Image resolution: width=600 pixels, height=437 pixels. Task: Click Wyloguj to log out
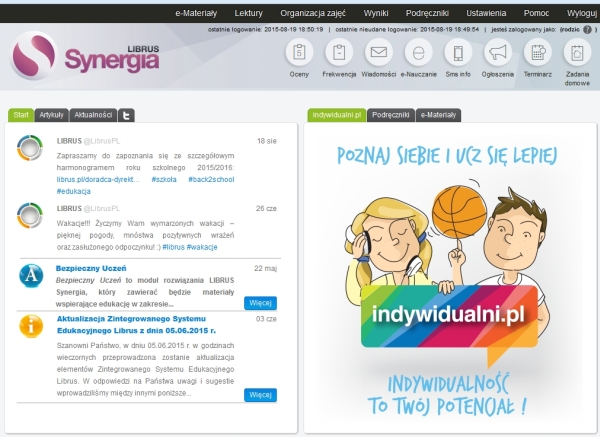point(582,13)
